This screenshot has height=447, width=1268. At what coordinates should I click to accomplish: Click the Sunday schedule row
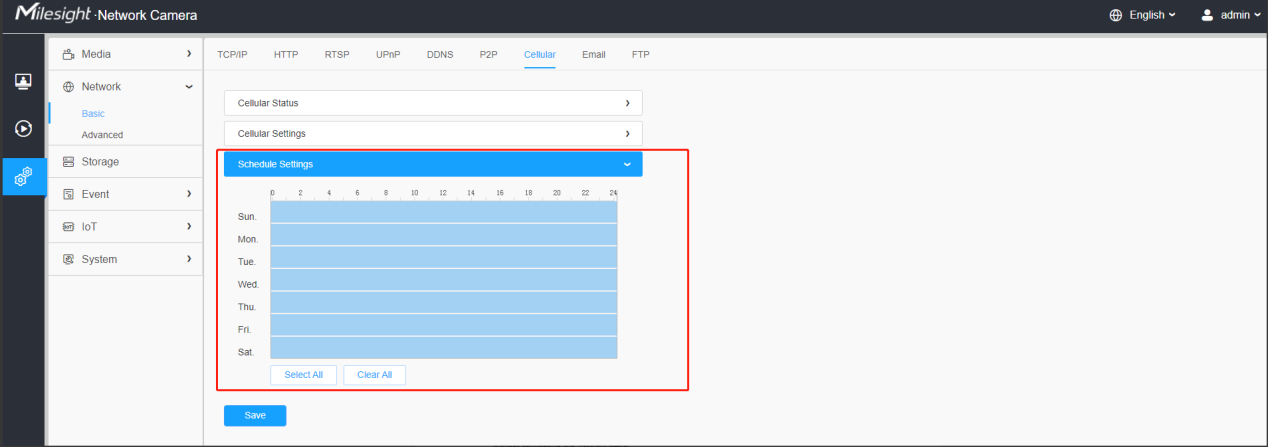point(444,212)
